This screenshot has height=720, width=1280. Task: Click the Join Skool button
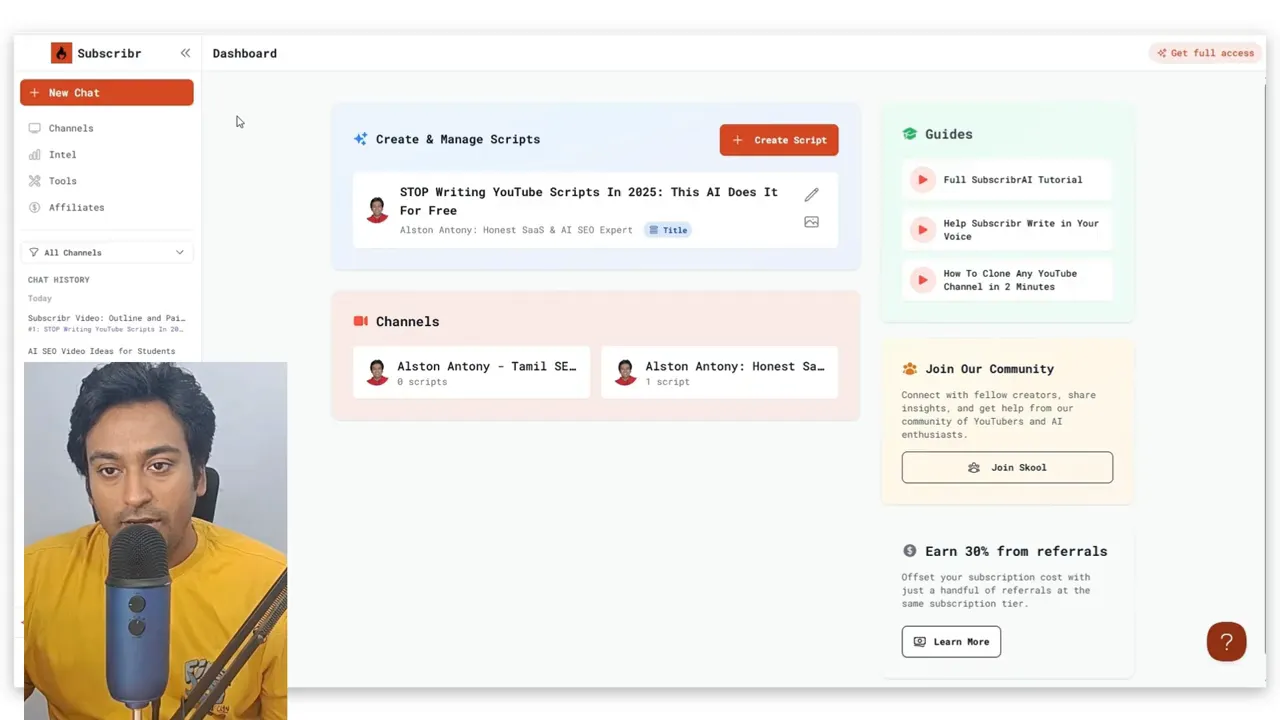pyautogui.click(x=1007, y=467)
